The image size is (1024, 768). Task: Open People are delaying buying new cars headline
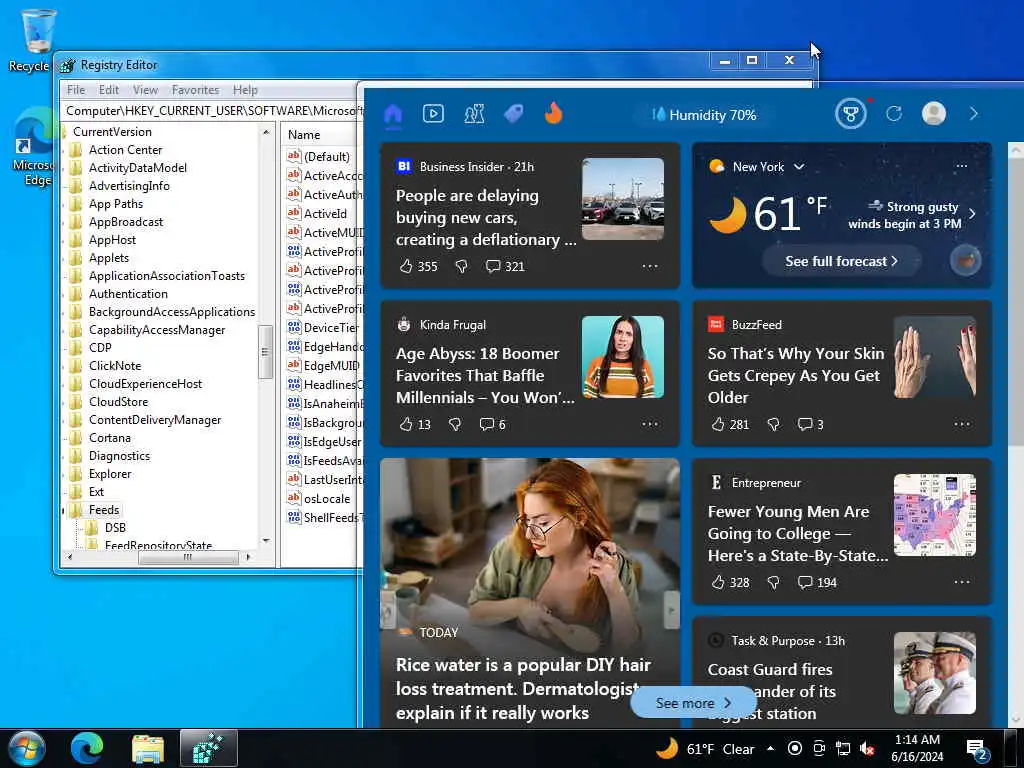(485, 218)
